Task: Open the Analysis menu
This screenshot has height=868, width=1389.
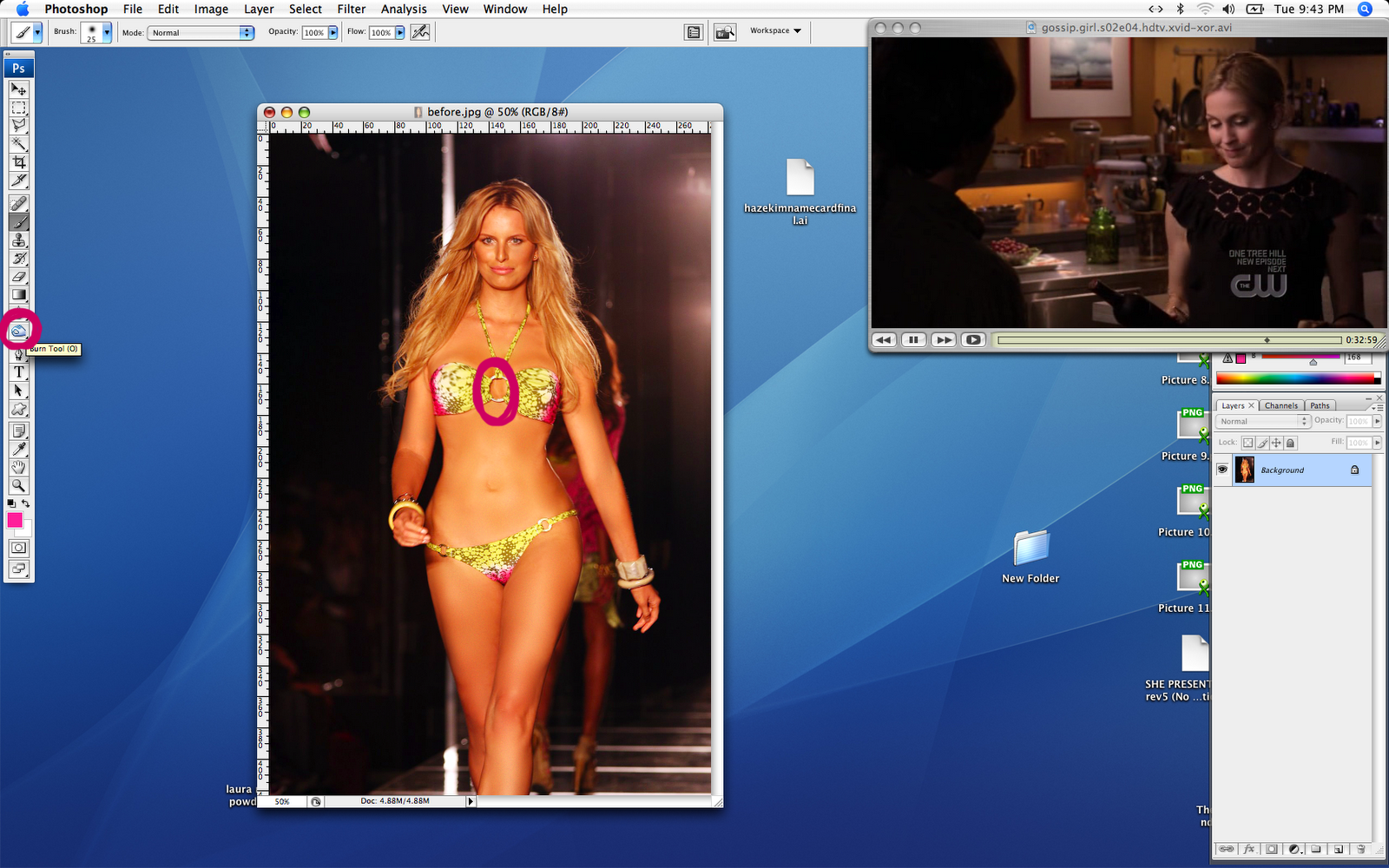Action: pyautogui.click(x=404, y=9)
